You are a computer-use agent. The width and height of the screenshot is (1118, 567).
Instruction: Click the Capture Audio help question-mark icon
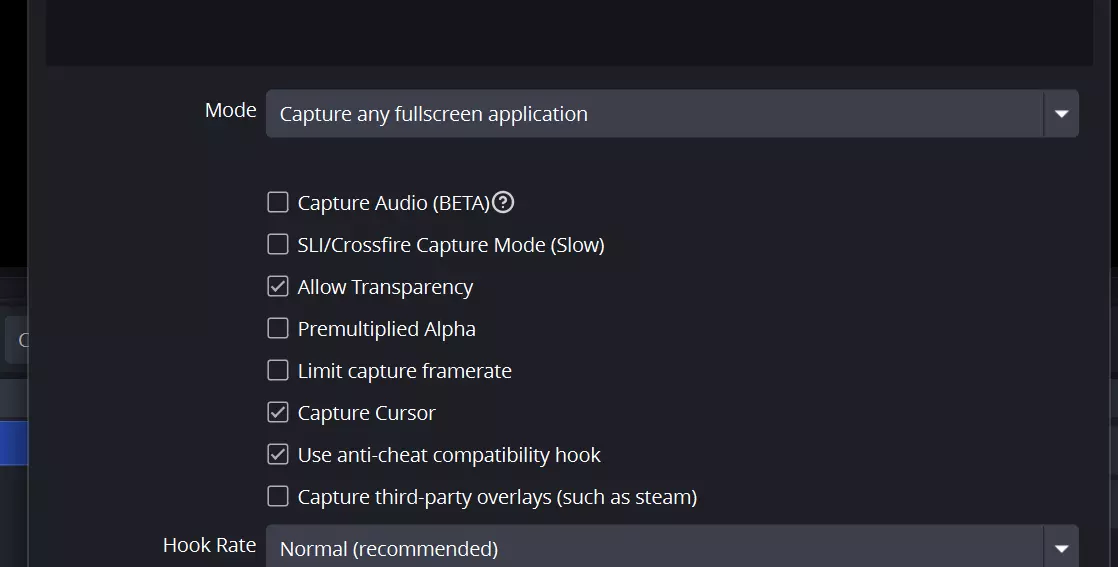[x=504, y=203]
